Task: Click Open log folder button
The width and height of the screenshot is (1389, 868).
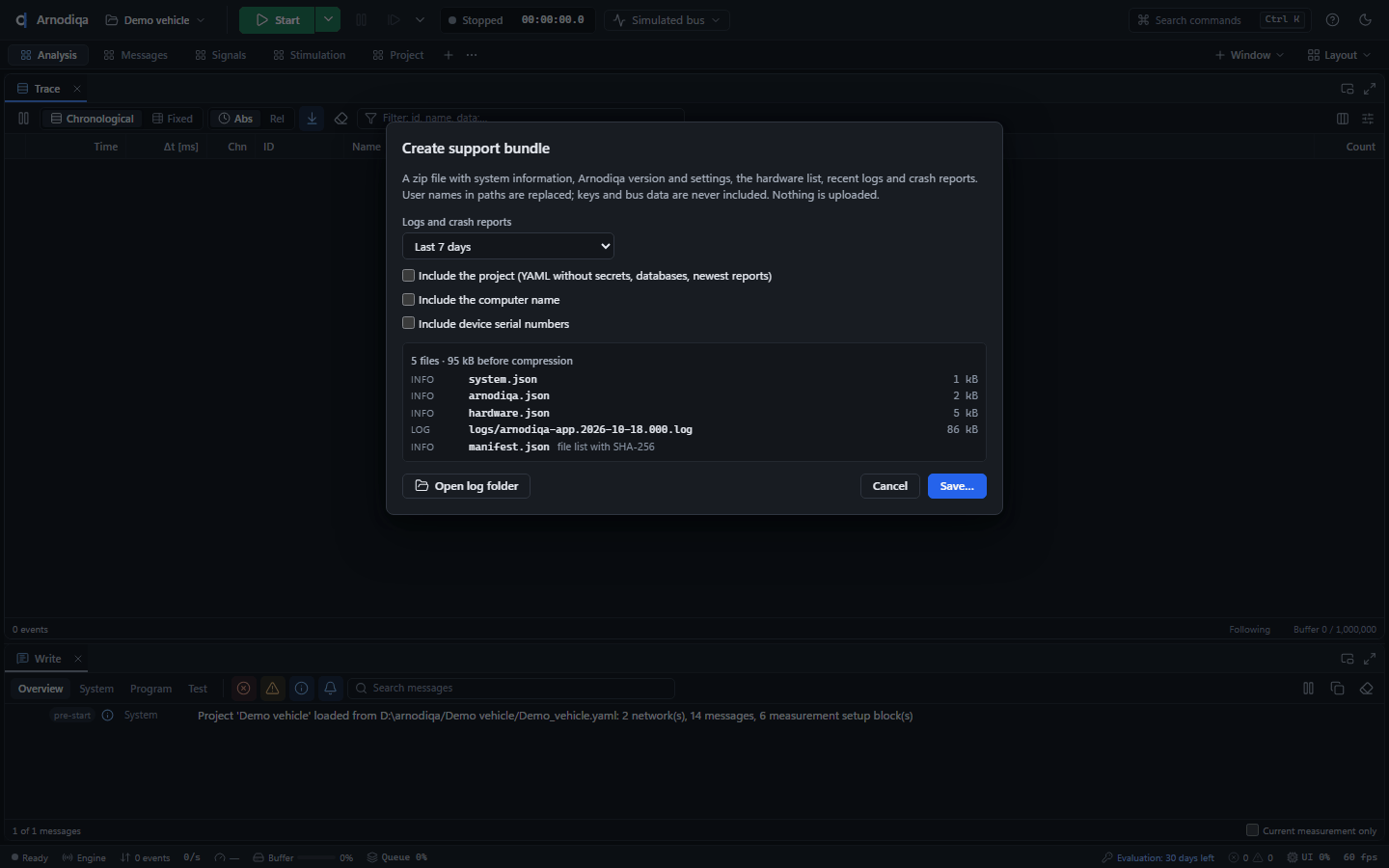Action: [x=466, y=486]
